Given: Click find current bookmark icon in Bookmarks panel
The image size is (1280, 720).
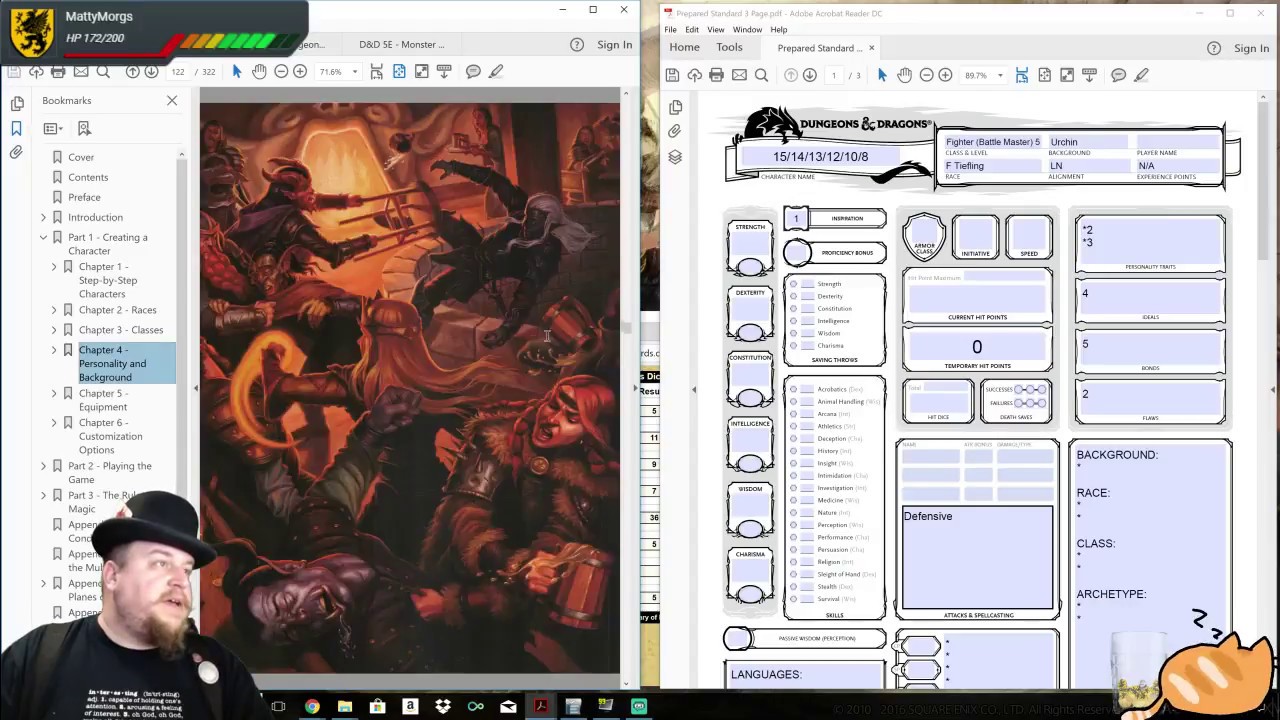Looking at the screenshot, I should (84, 128).
